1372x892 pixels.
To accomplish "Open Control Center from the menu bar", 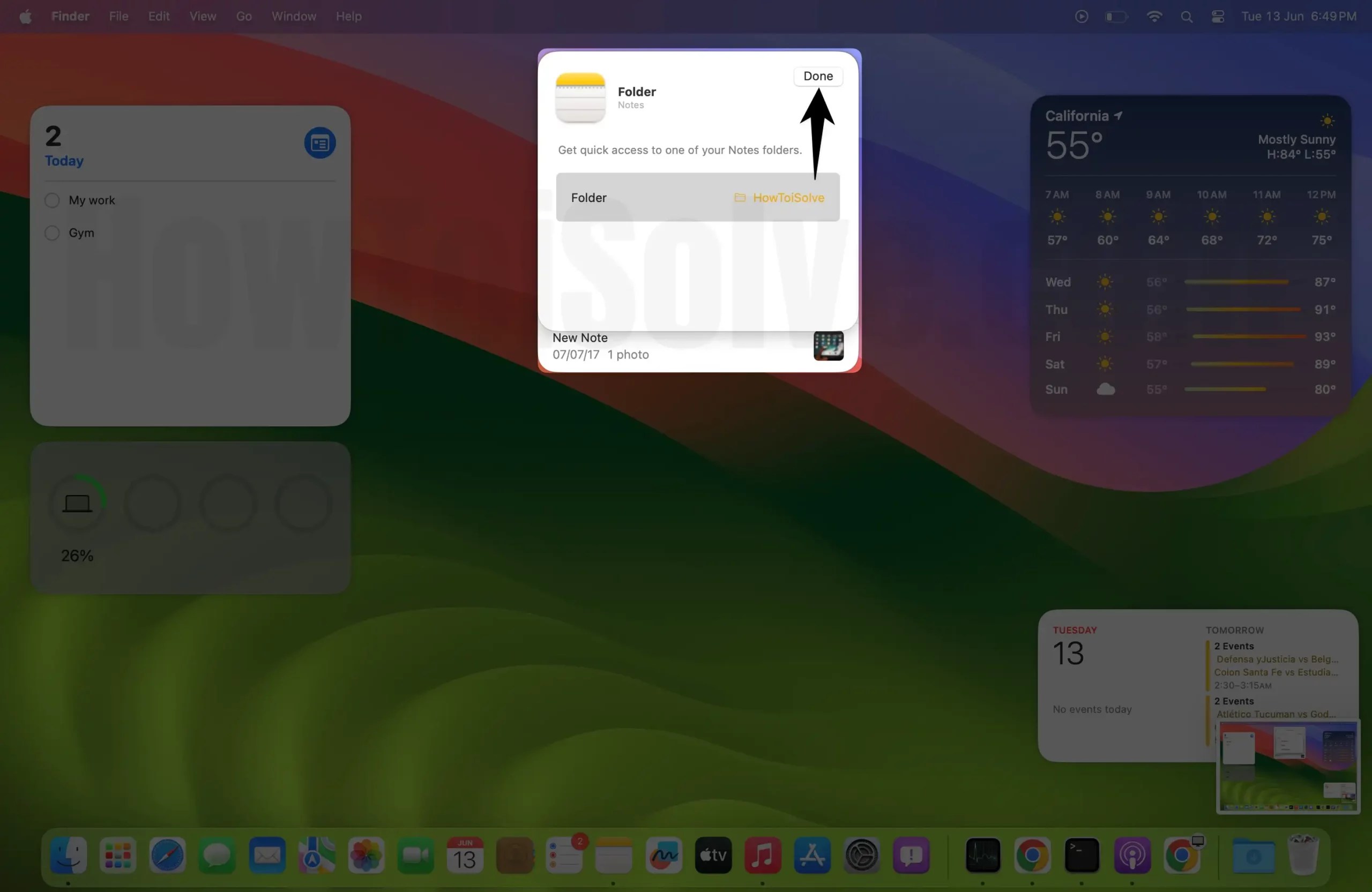I will click(1218, 16).
